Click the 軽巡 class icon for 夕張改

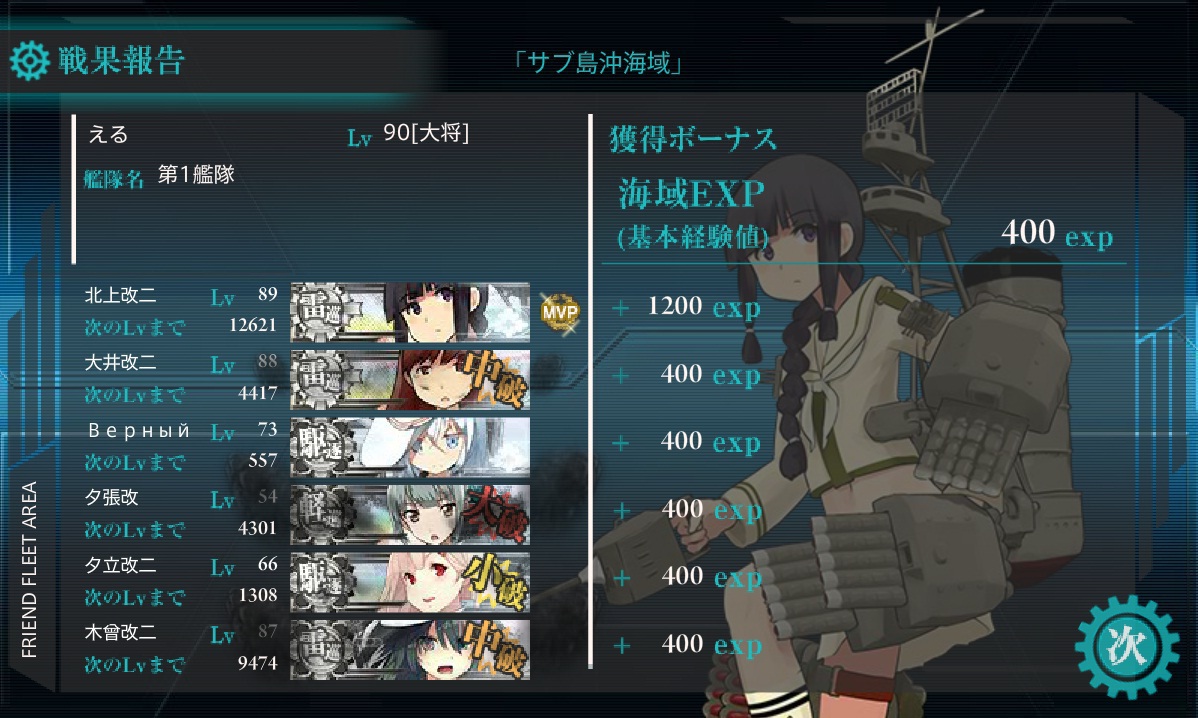click(322, 515)
